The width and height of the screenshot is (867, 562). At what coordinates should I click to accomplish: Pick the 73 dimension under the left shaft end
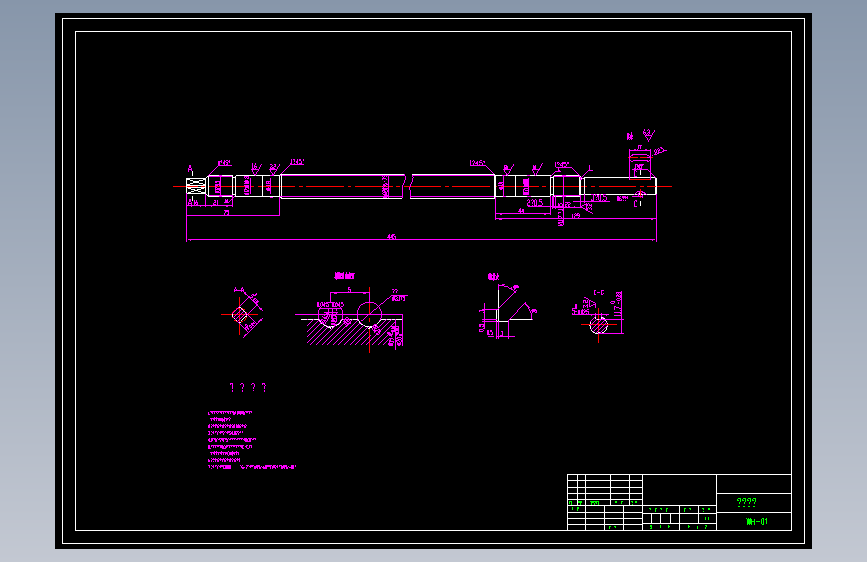(226, 212)
